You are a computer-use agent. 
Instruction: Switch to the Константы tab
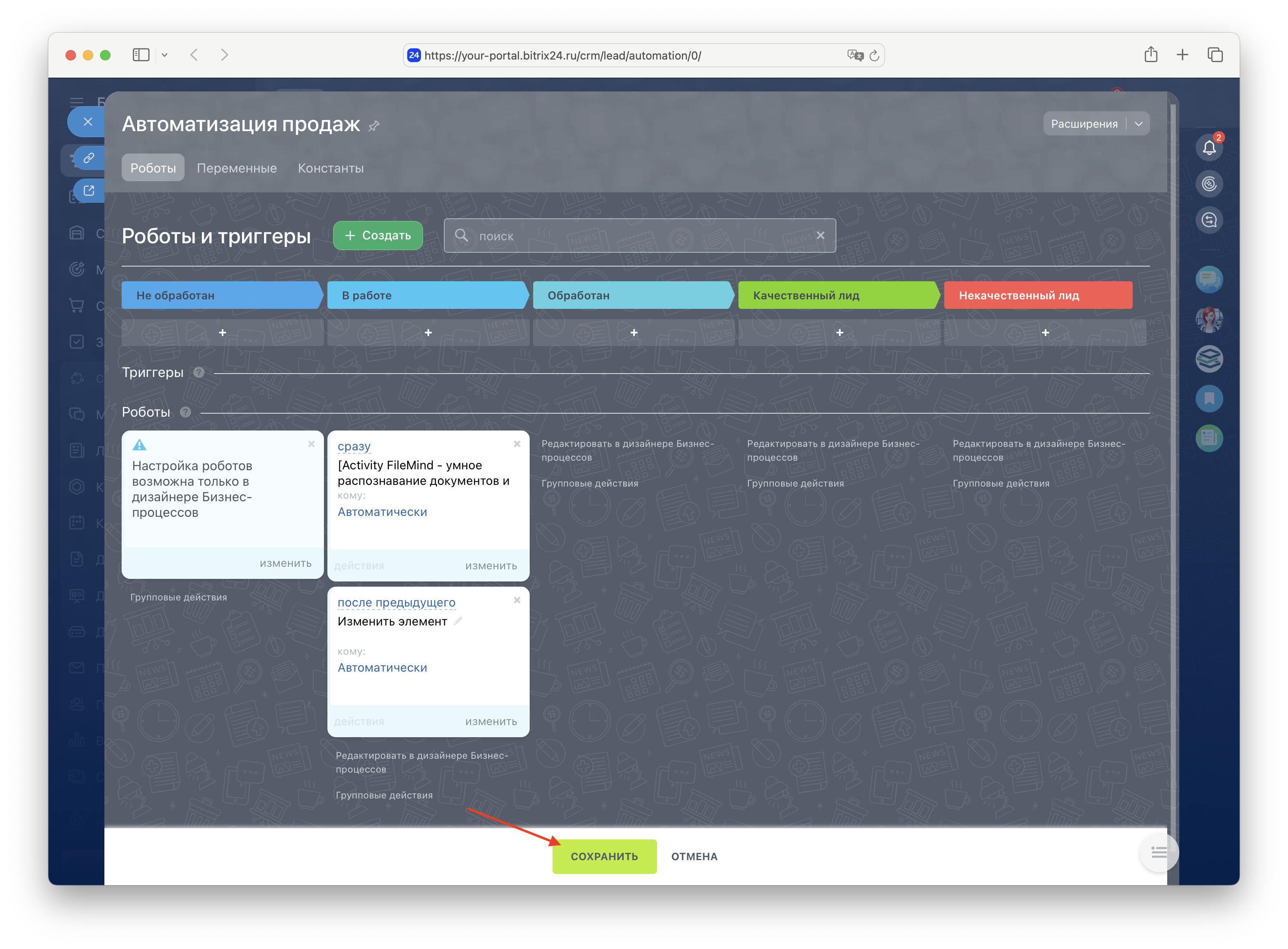330,168
